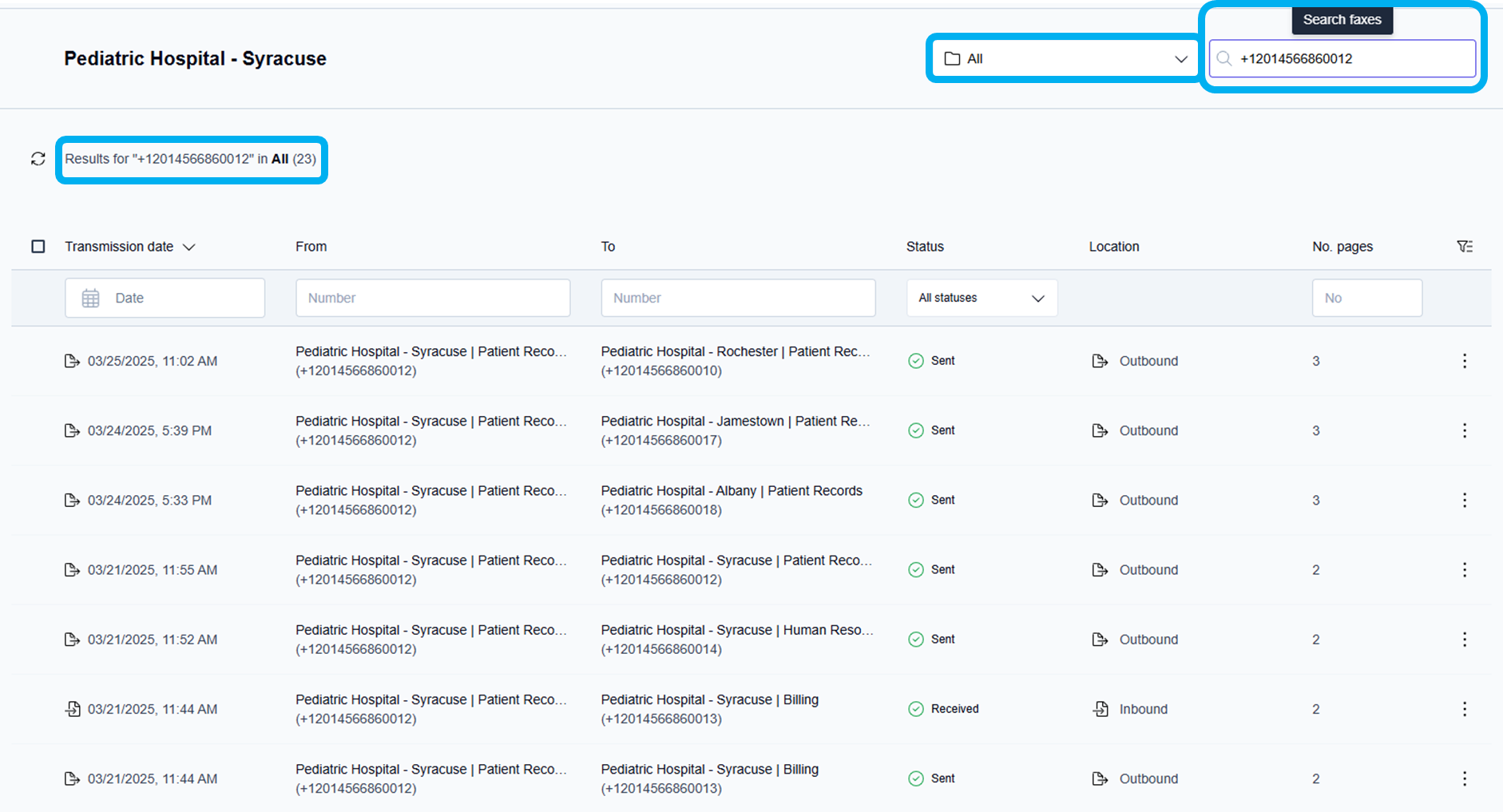Sort by Transmission date column arrow

coord(189,248)
